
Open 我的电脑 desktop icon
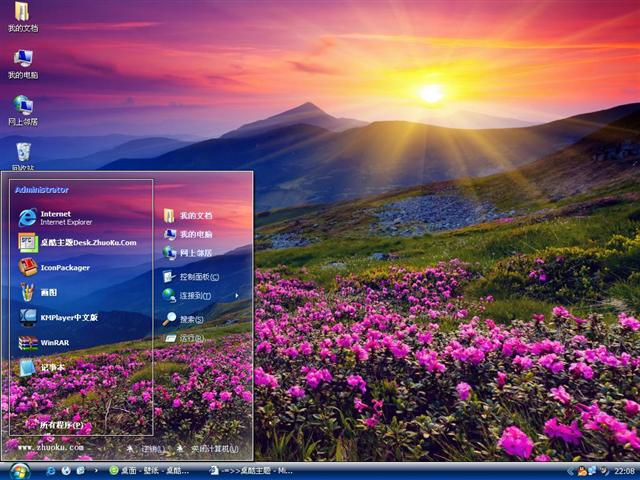click(x=22, y=62)
